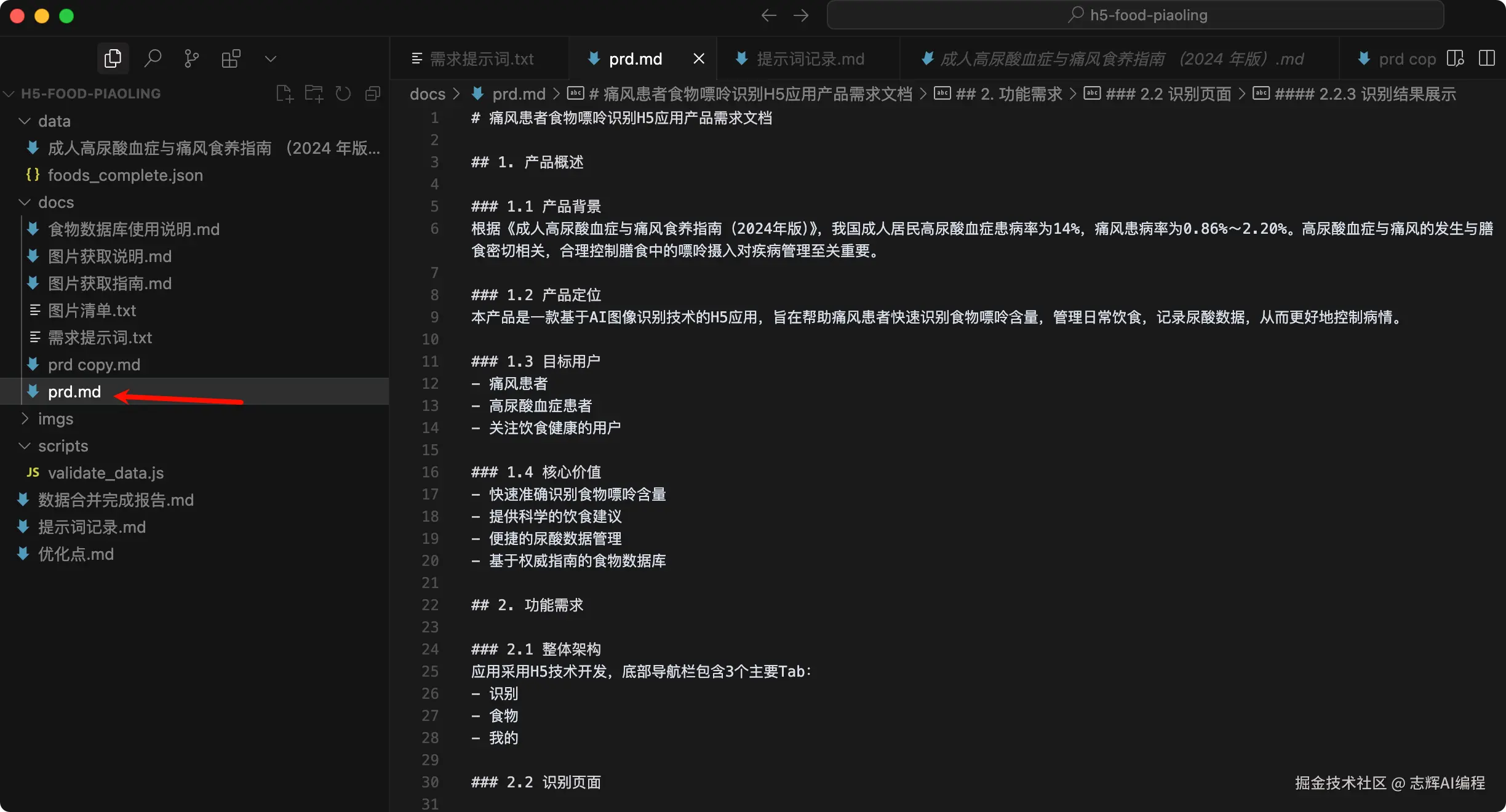This screenshot has height=812, width=1506.
Task: Open the markdown preview to the side
Action: pyautogui.click(x=1455, y=59)
